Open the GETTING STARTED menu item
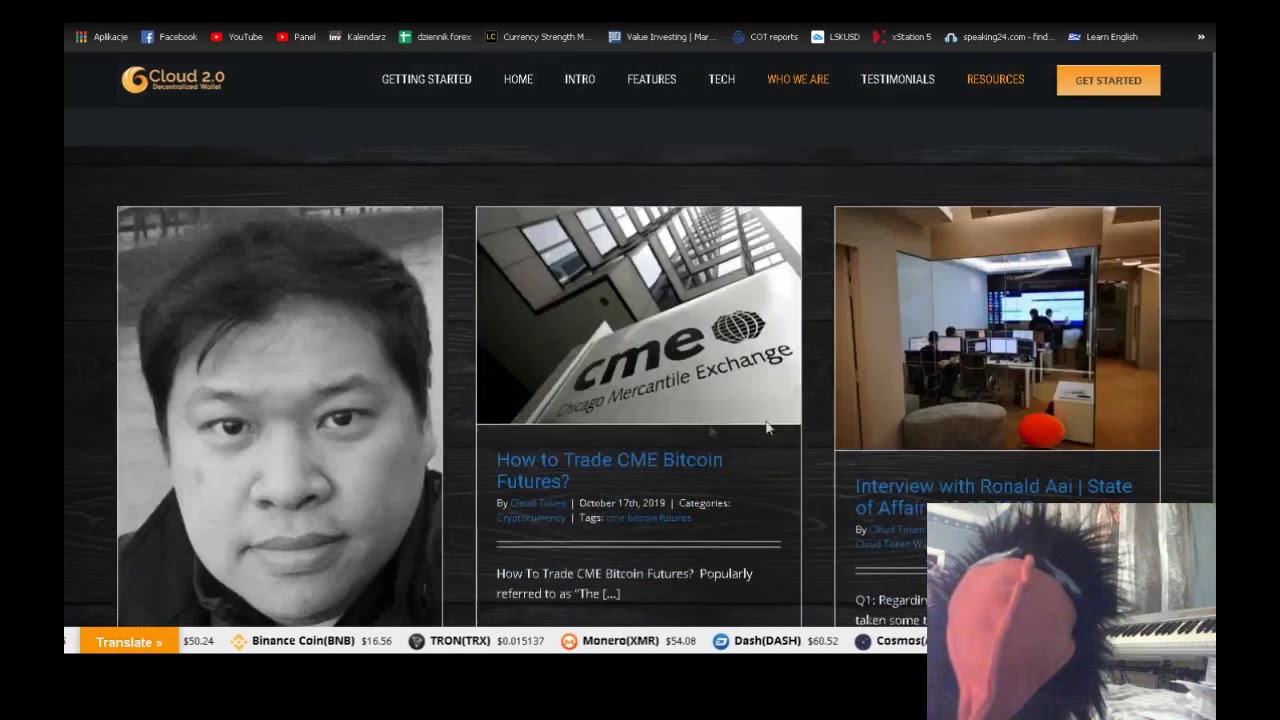The image size is (1280, 720). pyautogui.click(x=427, y=79)
